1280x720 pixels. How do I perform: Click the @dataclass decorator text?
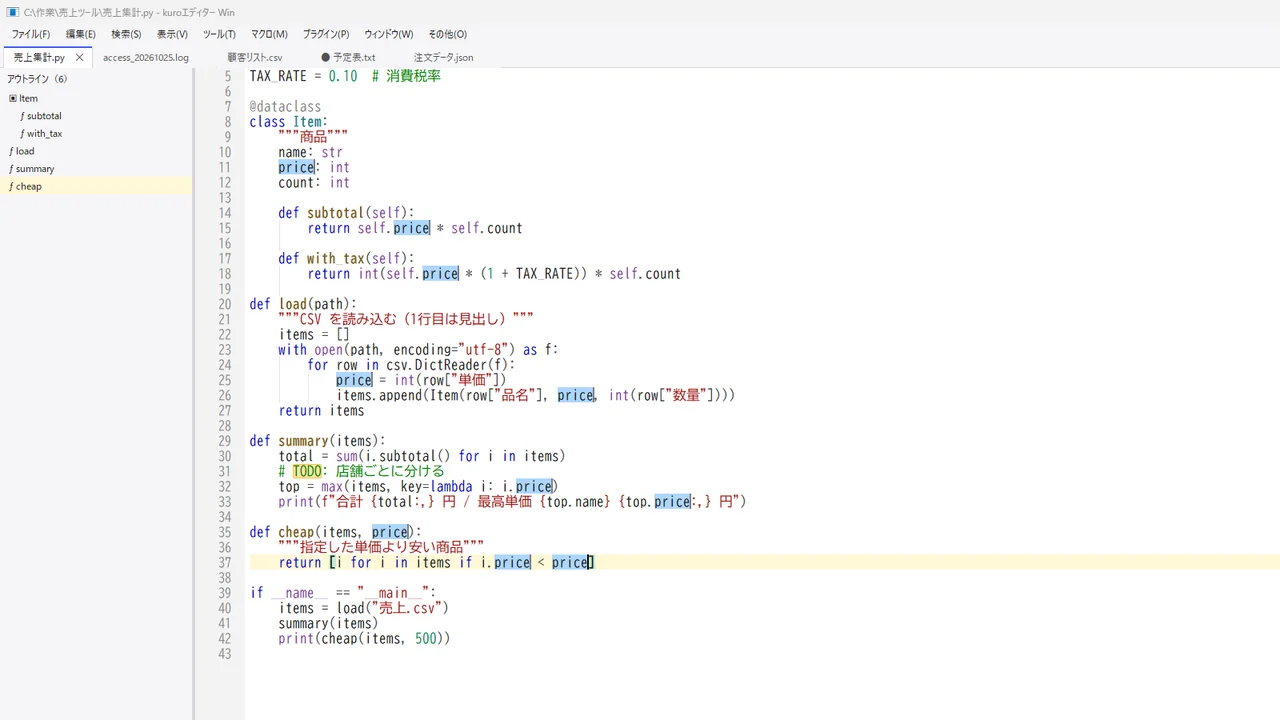(x=285, y=107)
